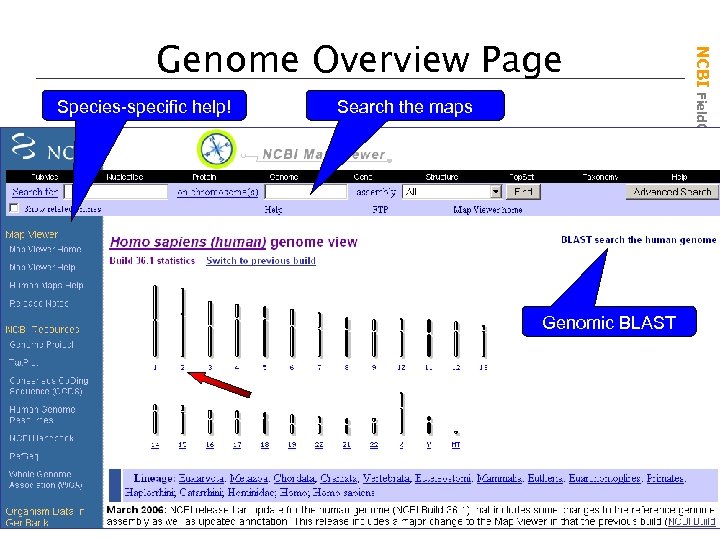Open chromosome 13 ideogram
This screenshot has width=720, height=540.
click(x=484, y=341)
